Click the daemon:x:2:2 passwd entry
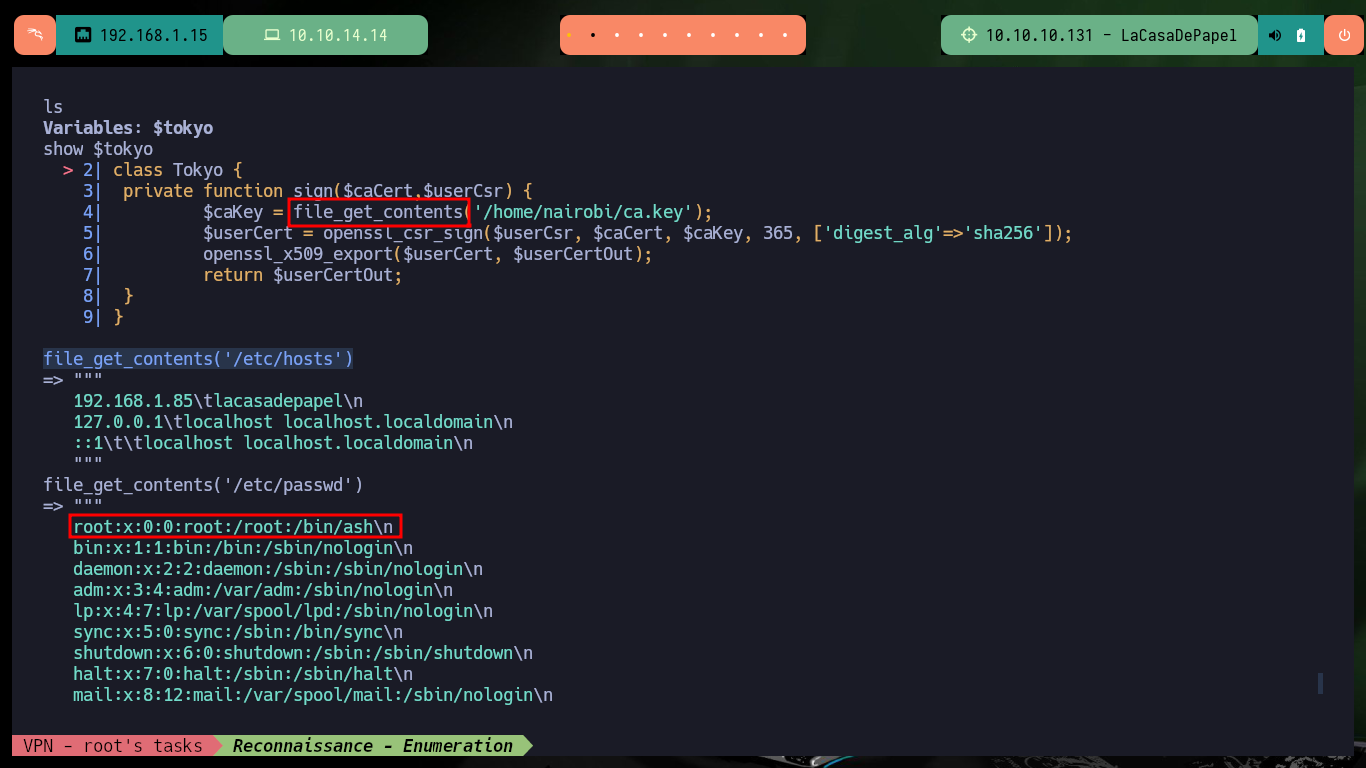The image size is (1366, 768). click(x=278, y=569)
